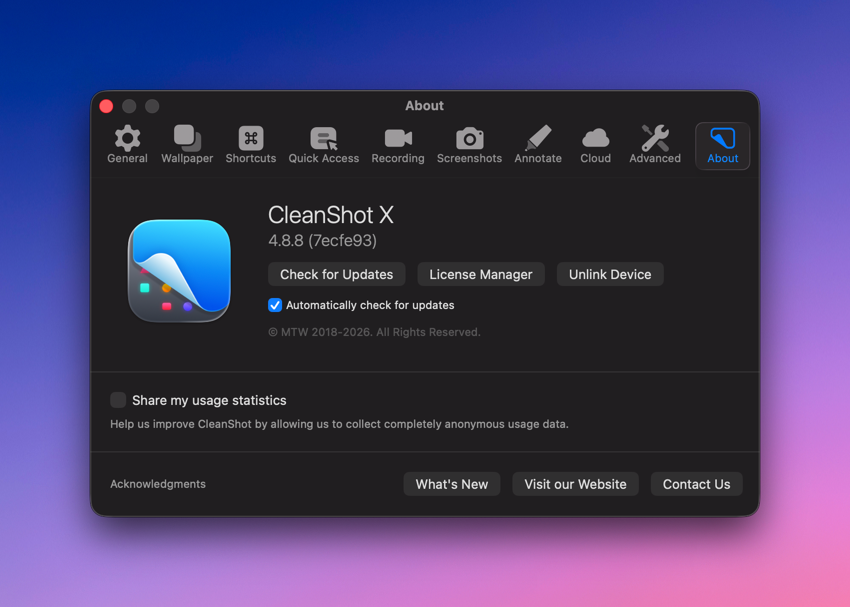Image resolution: width=850 pixels, height=607 pixels.
Task: Enable Share my usage statistics
Action: click(118, 400)
